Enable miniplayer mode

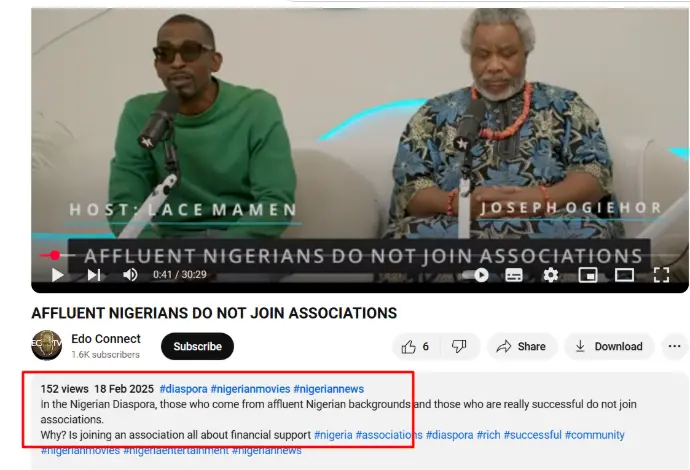click(x=588, y=275)
